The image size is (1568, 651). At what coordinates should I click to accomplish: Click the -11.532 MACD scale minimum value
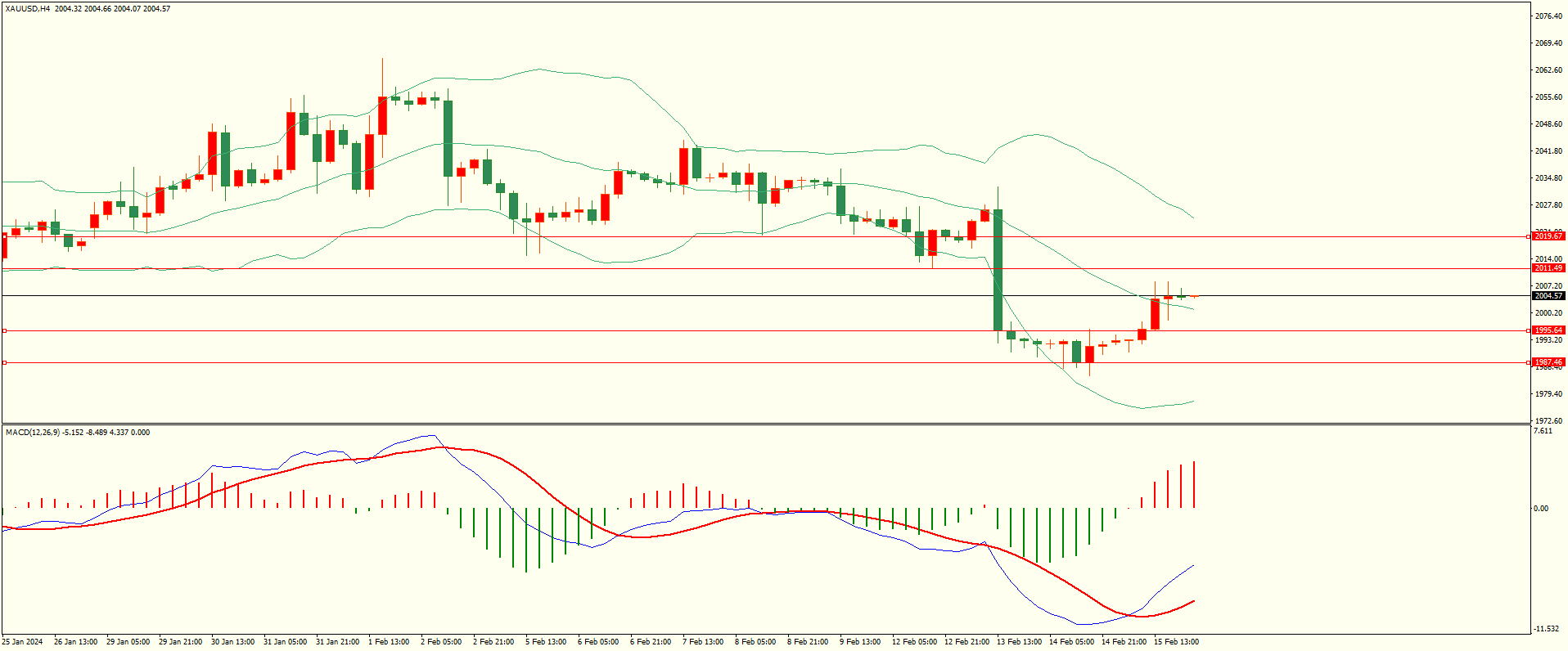coord(1546,629)
